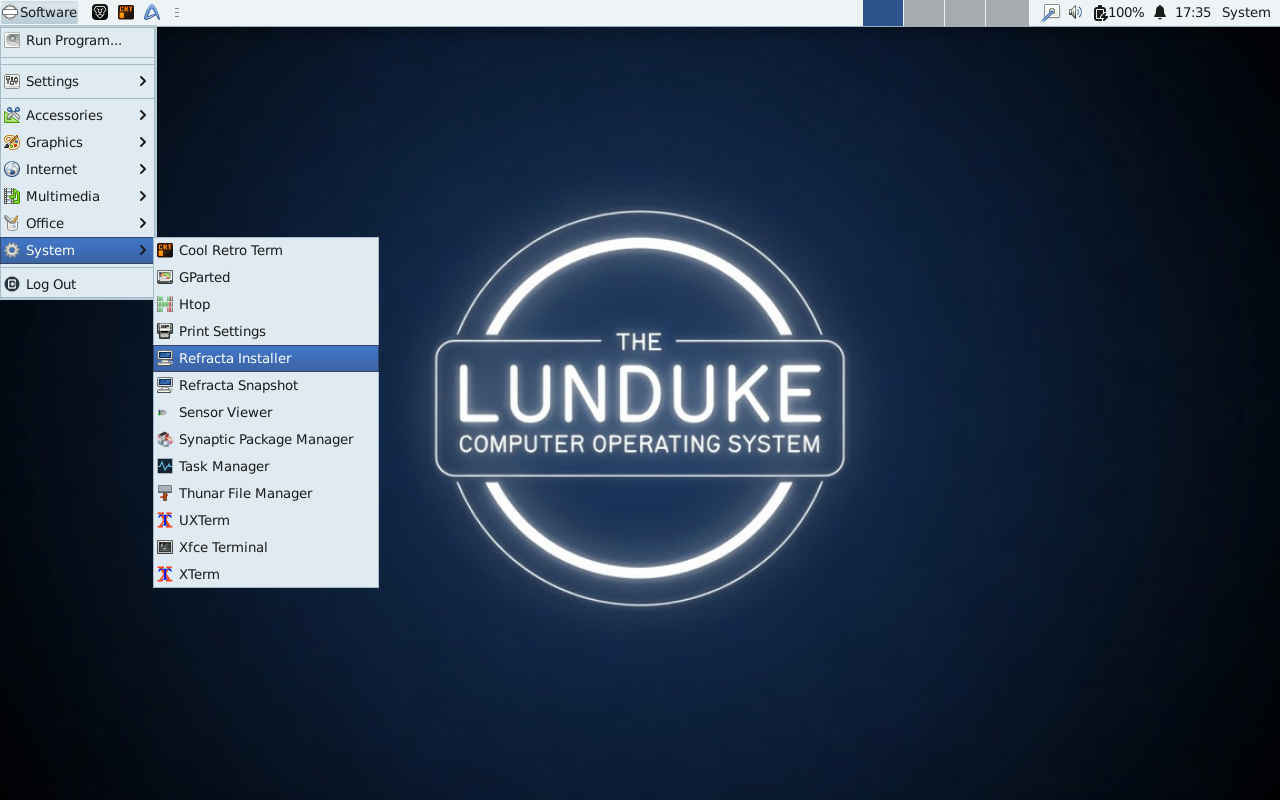Switch to the second workspace
This screenshot has width=1280, height=800.
924,13
